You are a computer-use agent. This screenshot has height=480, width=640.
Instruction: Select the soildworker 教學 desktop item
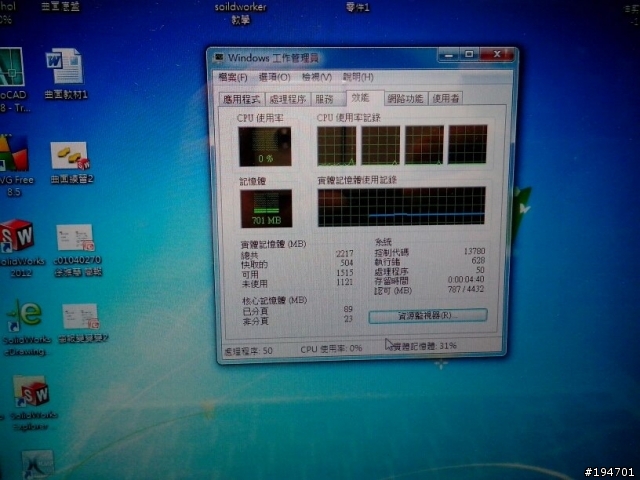point(241,13)
